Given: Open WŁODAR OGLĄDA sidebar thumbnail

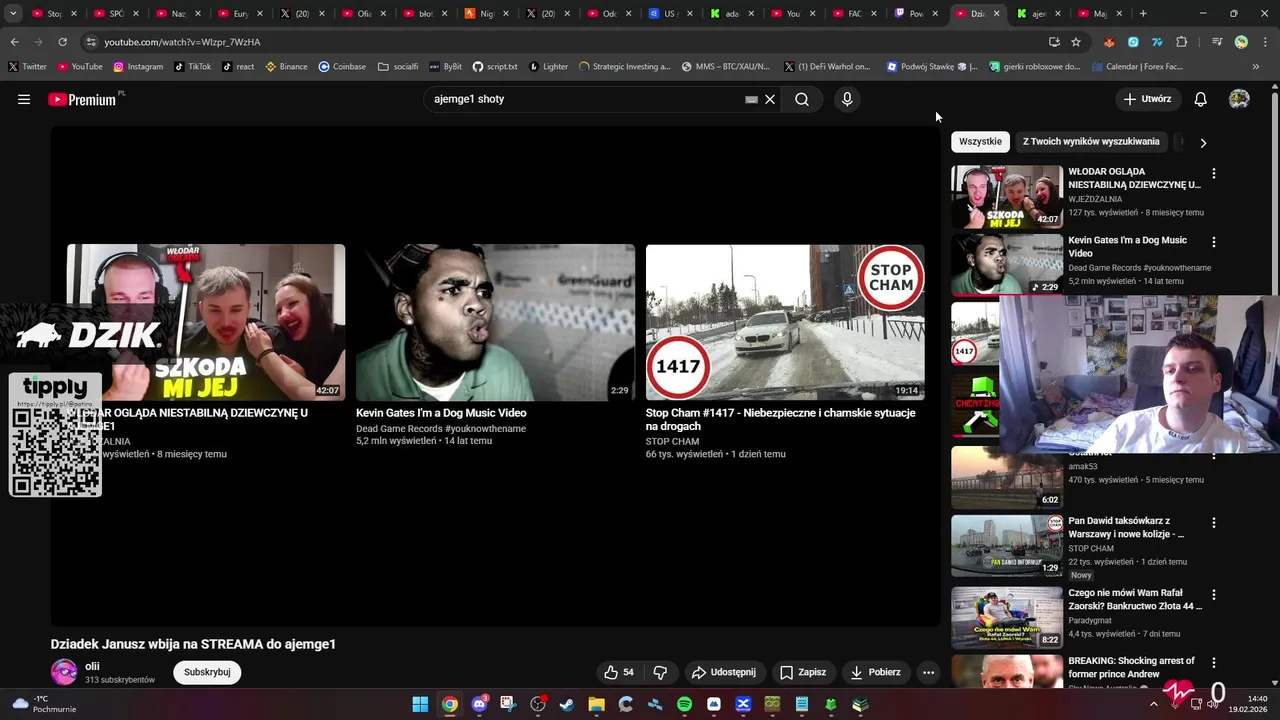Looking at the screenshot, I should click(1007, 197).
